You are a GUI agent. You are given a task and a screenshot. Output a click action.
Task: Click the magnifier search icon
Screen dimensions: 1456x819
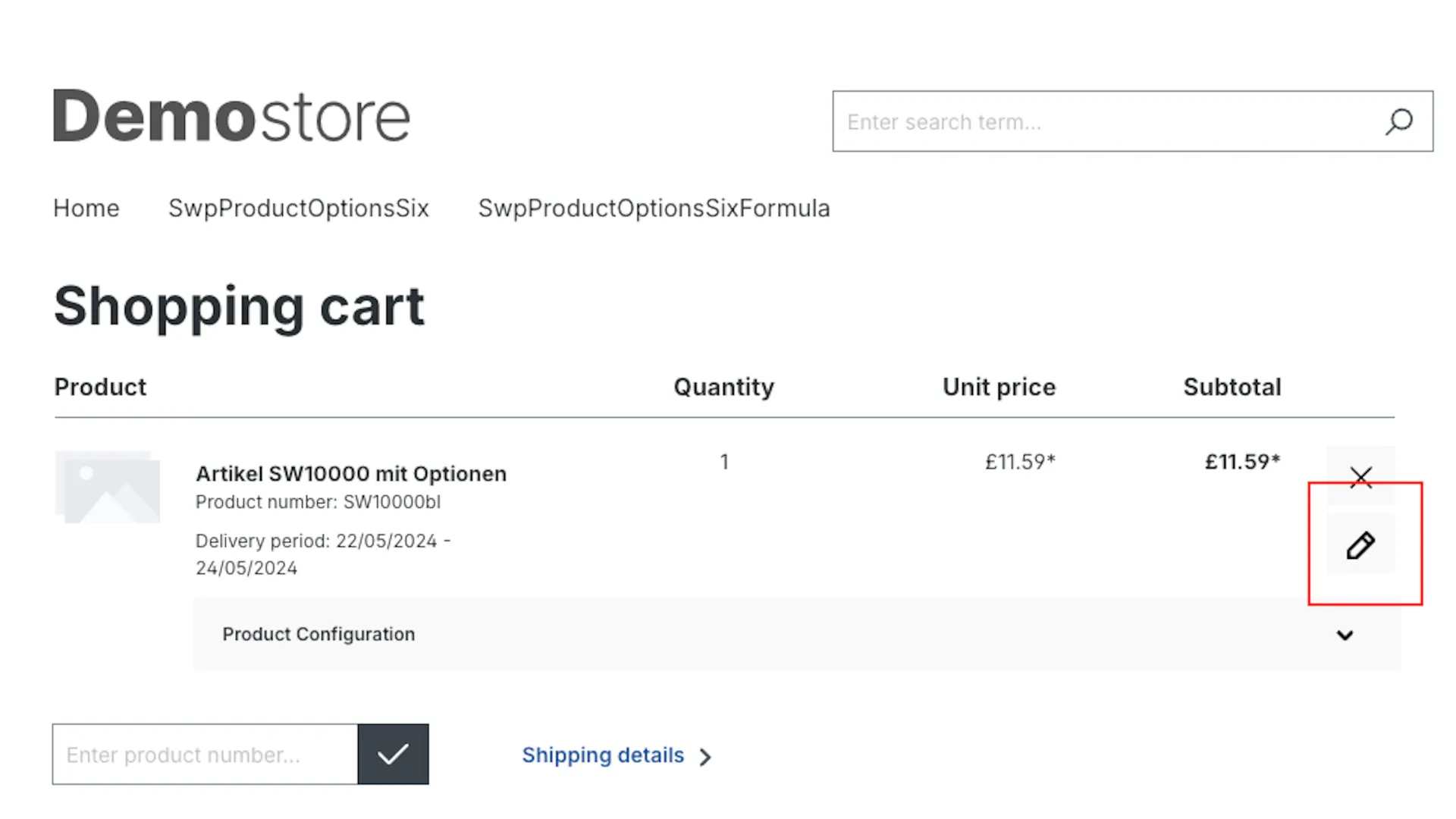point(1398,121)
